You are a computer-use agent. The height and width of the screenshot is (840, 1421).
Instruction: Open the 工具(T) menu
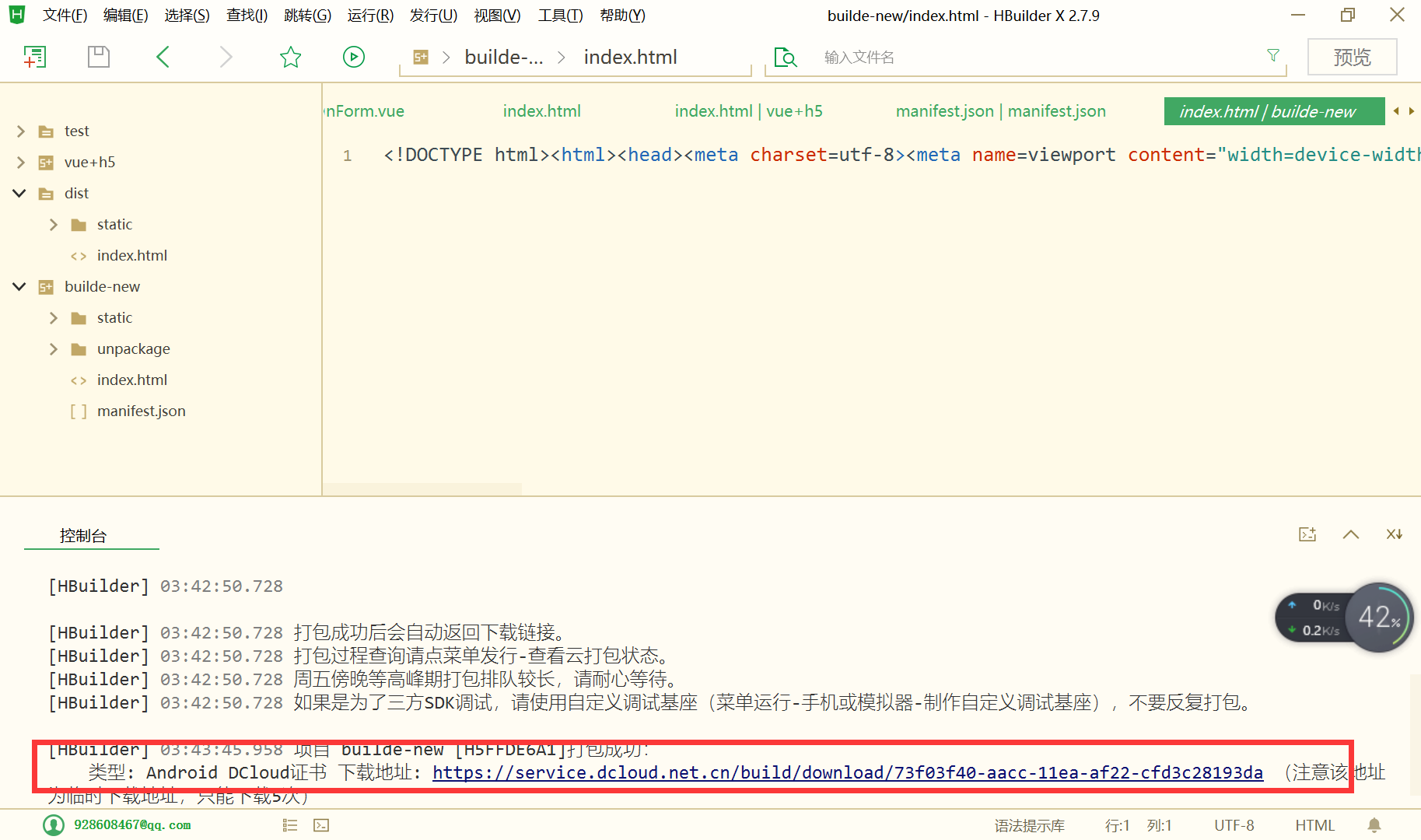point(561,16)
